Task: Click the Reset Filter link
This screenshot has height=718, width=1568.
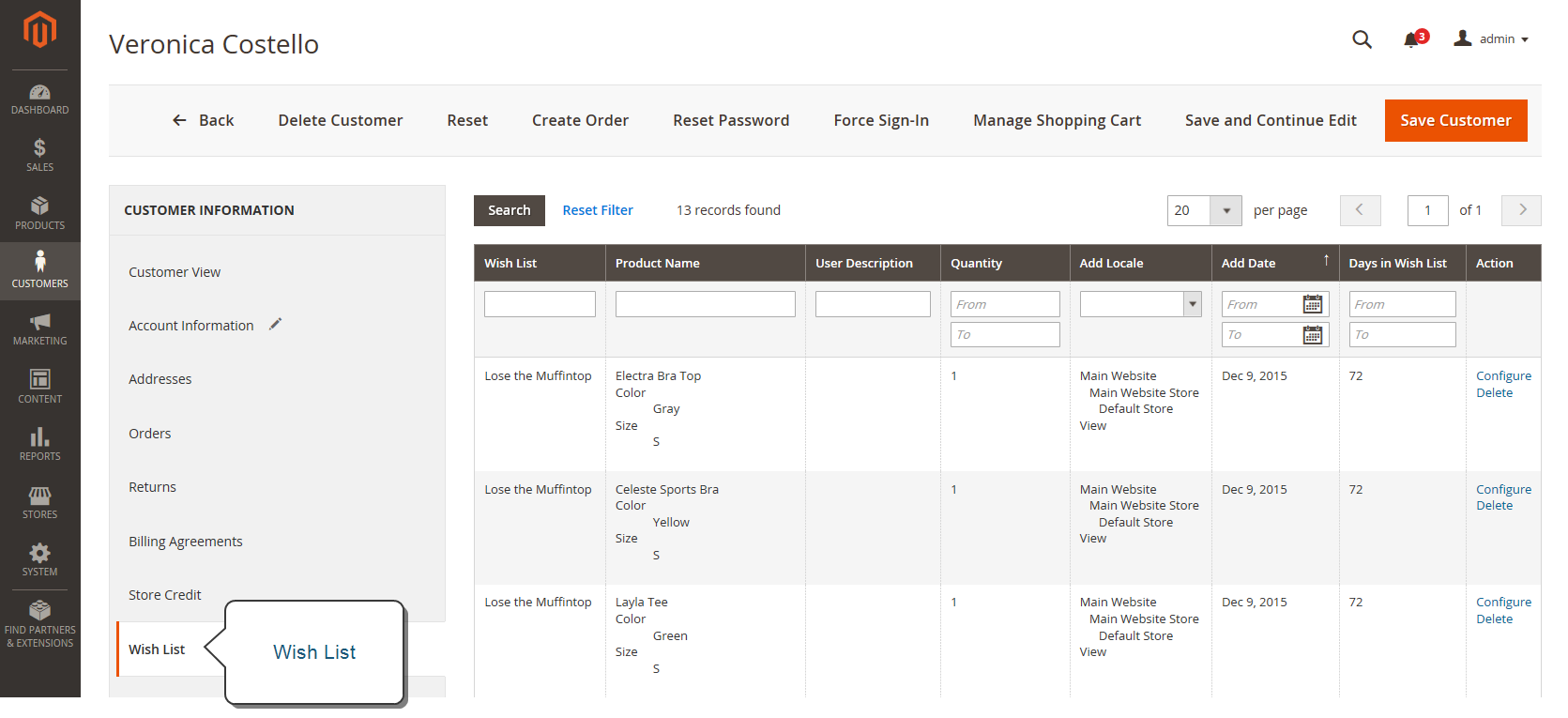Action: coord(598,210)
